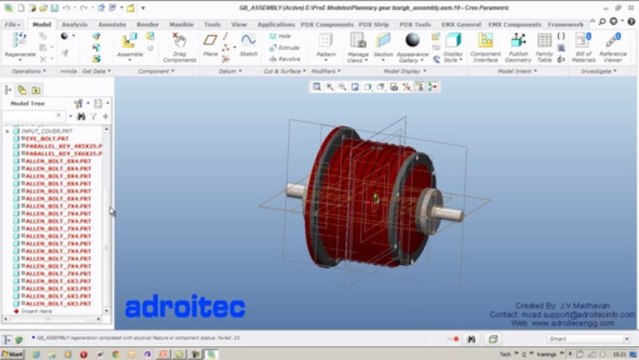This screenshot has width=639, height=360.
Task: Click Repaint icon in graphics toolbar
Action: pyautogui.click(x=355, y=87)
